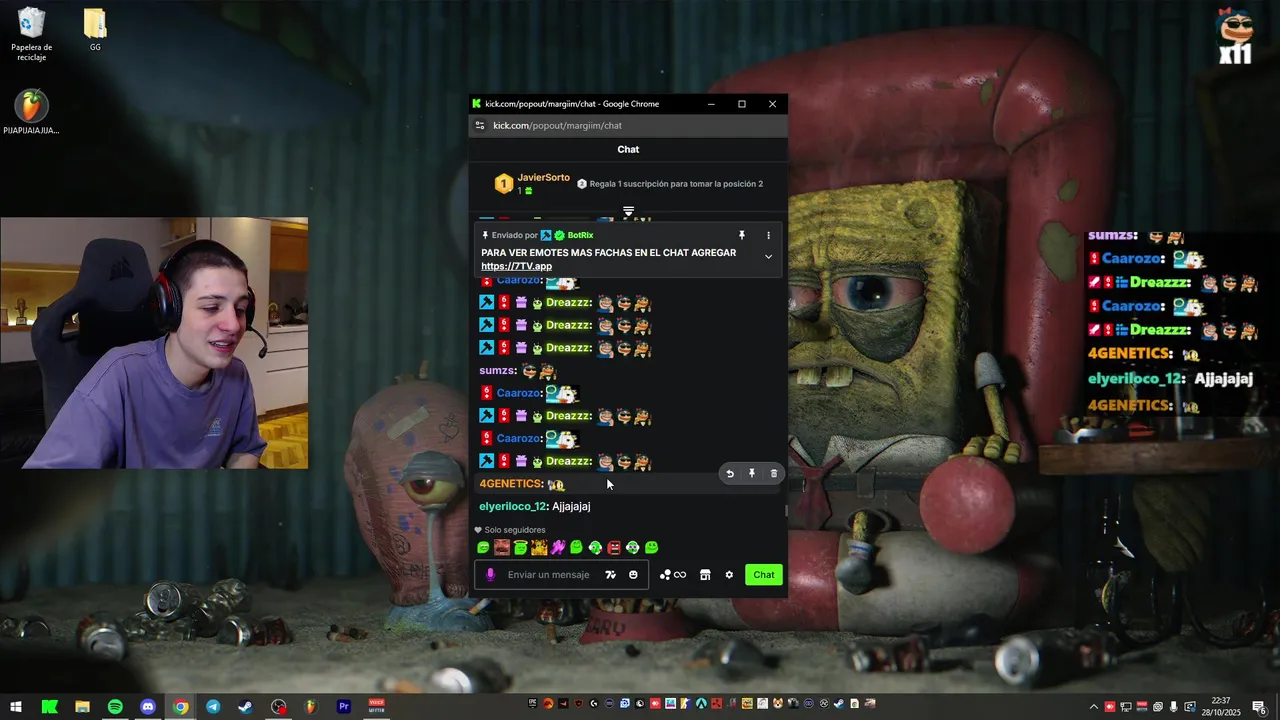Open File Explorer from taskbar
The image size is (1280, 720).
coord(83,707)
